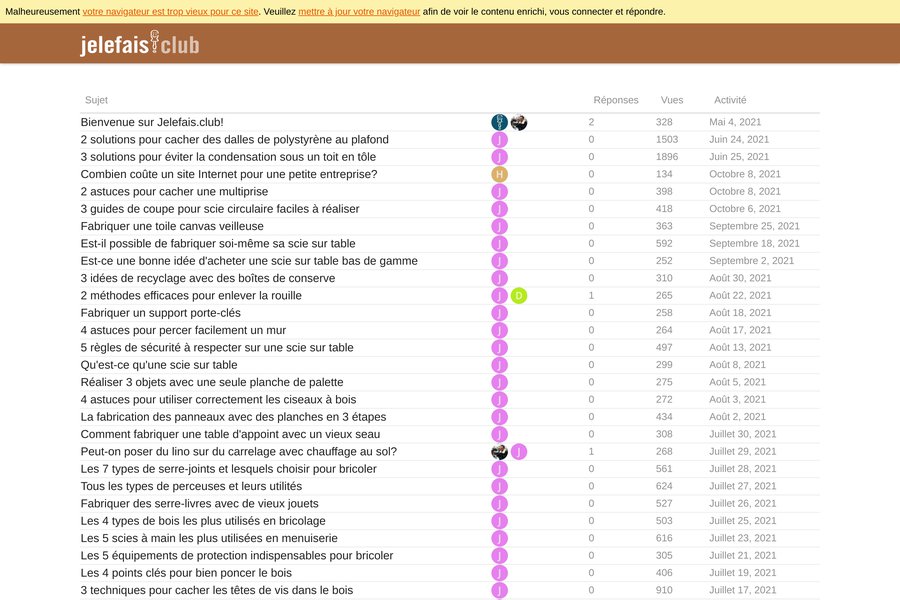Click J avatar on scie bas de gamme row
Viewport: 900px width, 600px height.
click(x=499, y=261)
